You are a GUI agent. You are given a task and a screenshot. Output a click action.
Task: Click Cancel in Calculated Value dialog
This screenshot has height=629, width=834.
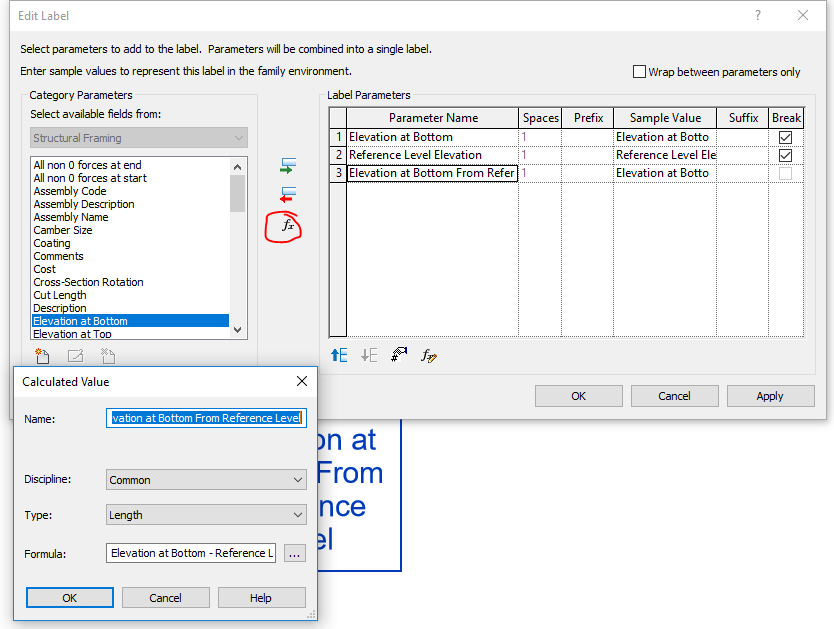coord(165,598)
